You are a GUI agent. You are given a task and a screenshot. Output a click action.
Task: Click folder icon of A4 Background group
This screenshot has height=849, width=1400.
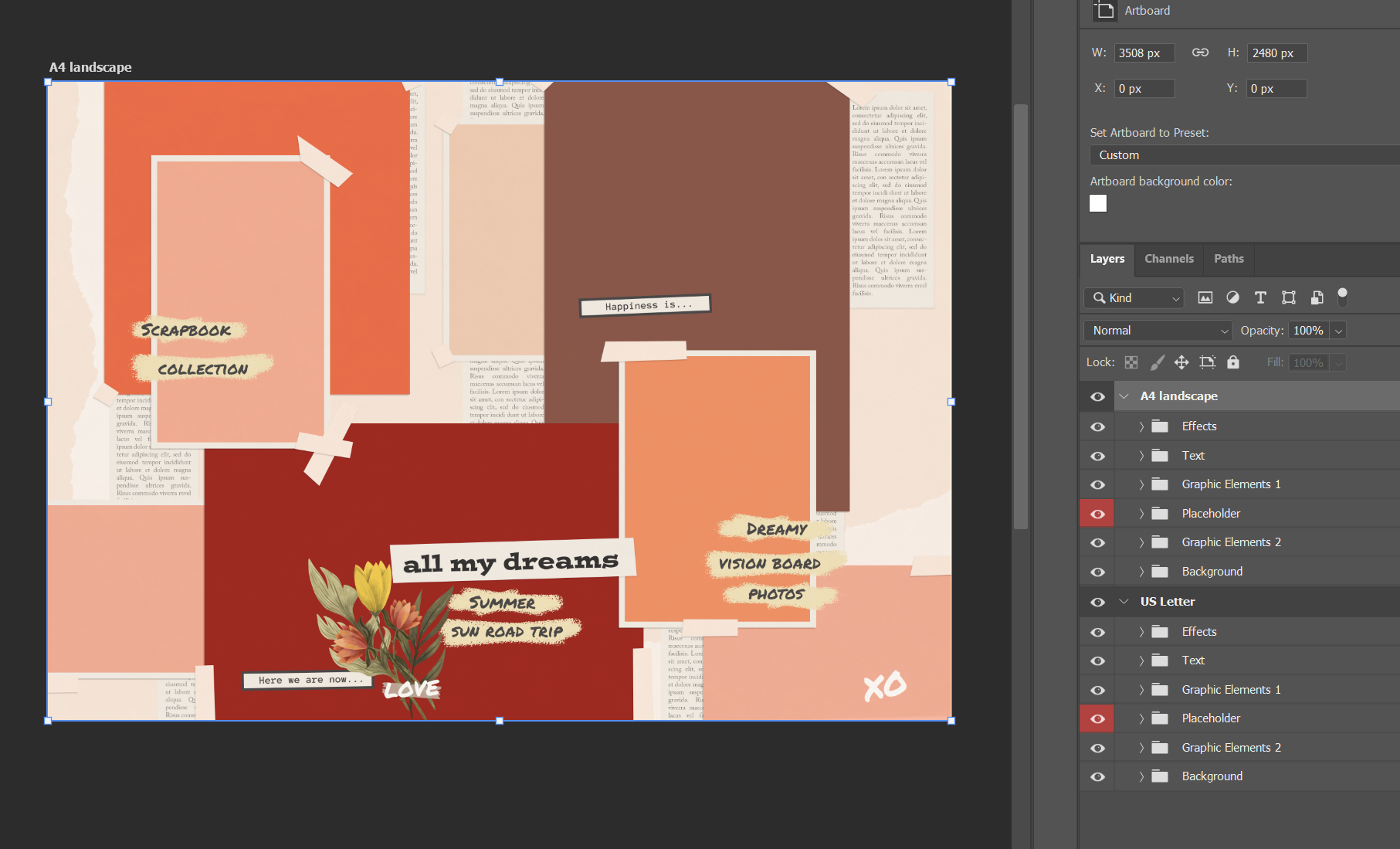tap(1160, 572)
